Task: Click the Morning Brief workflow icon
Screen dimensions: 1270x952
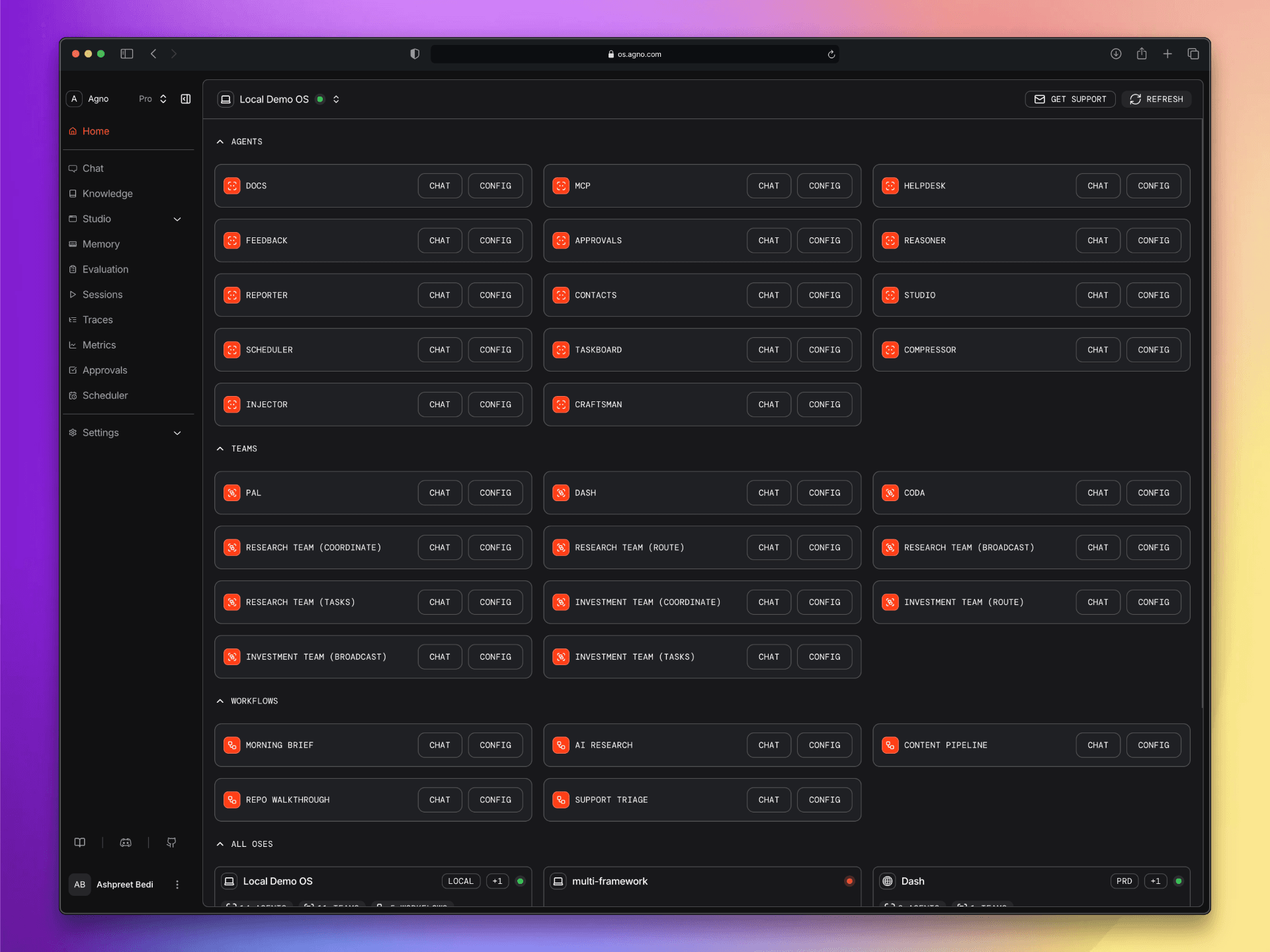Action: [232, 745]
